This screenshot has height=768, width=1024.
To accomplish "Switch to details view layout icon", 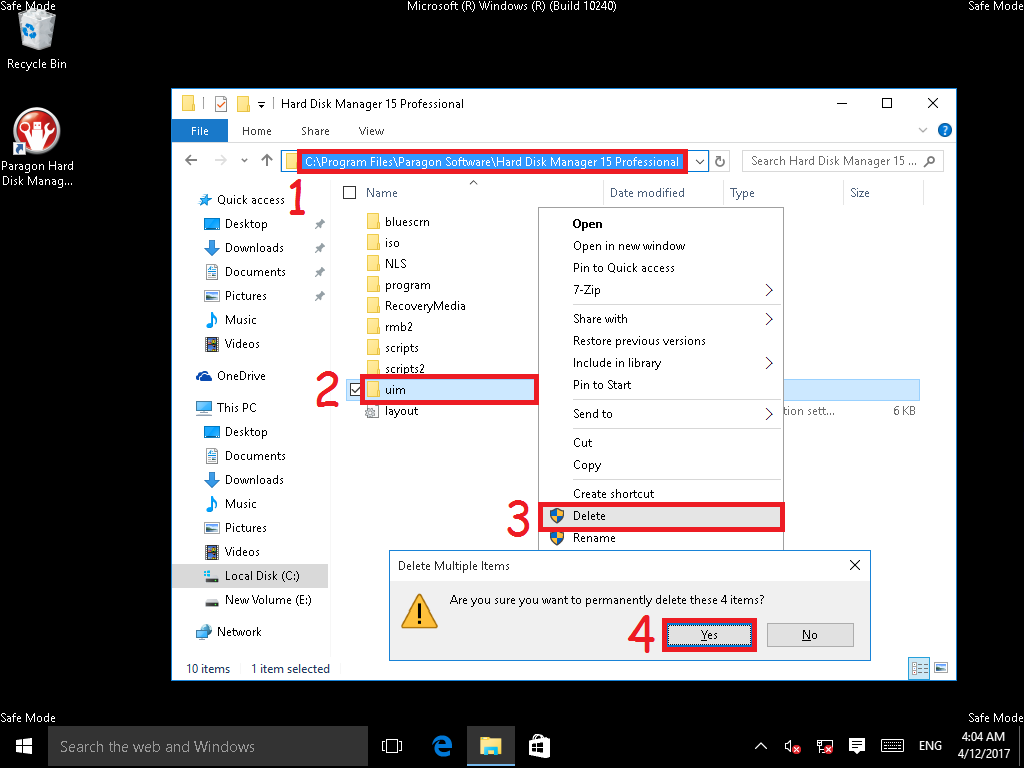I will [x=920, y=667].
